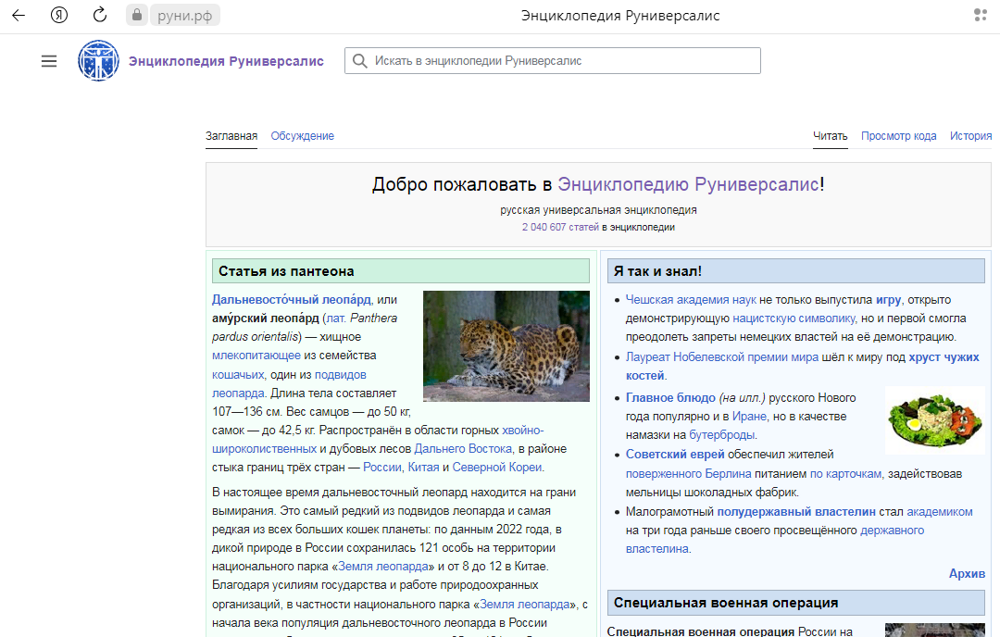
Task: Follow the игру link
Action: coord(888,300)
